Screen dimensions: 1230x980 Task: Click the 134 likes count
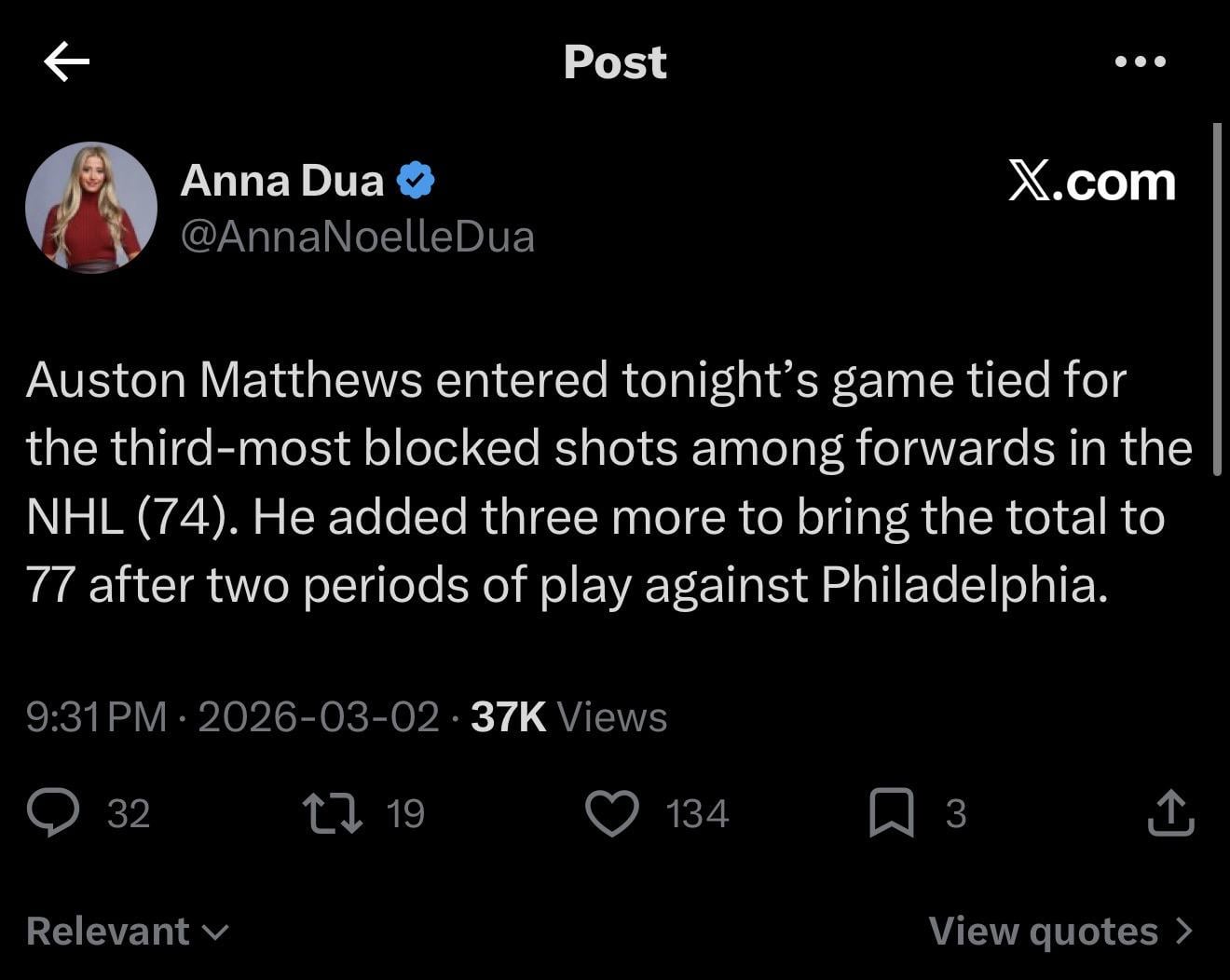point(697,814)
